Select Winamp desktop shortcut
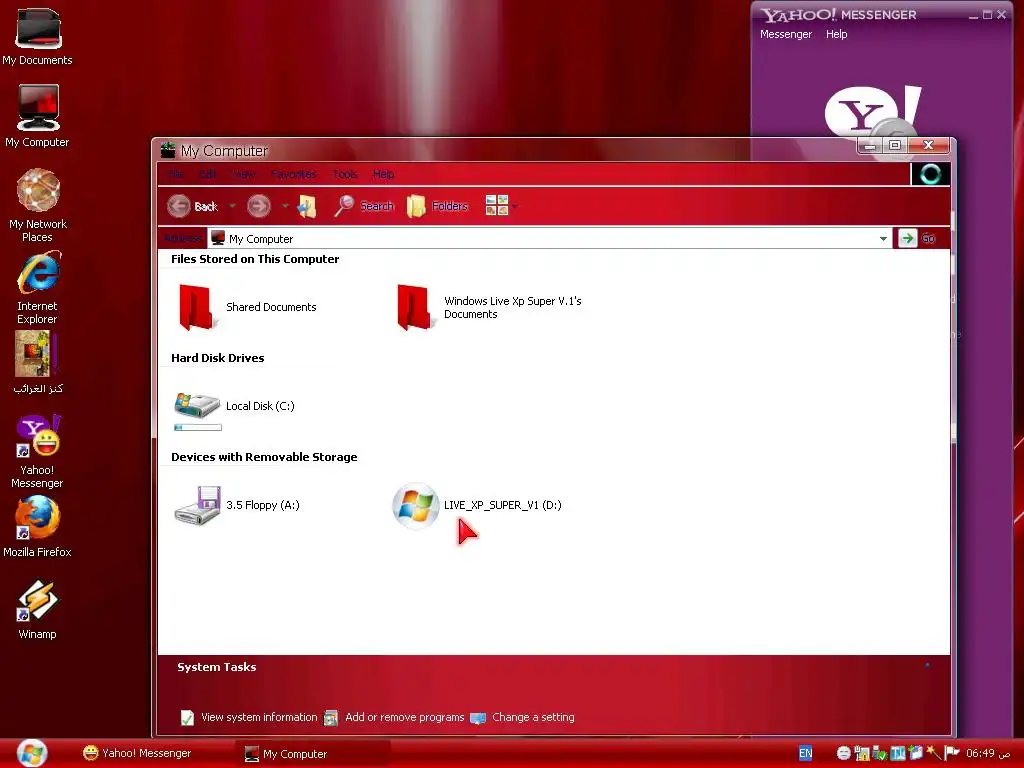The height and width of the screenshot is (768, 1024). coord(37,610)
